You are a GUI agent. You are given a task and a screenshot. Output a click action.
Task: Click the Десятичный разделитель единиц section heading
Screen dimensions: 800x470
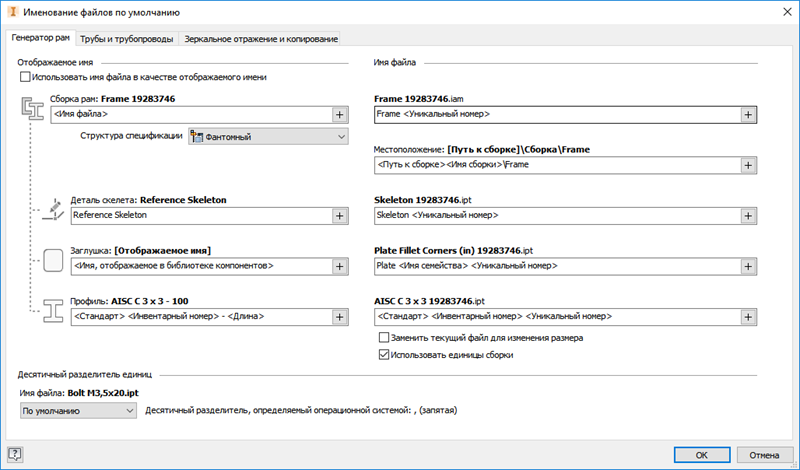[x=85, y=375]
